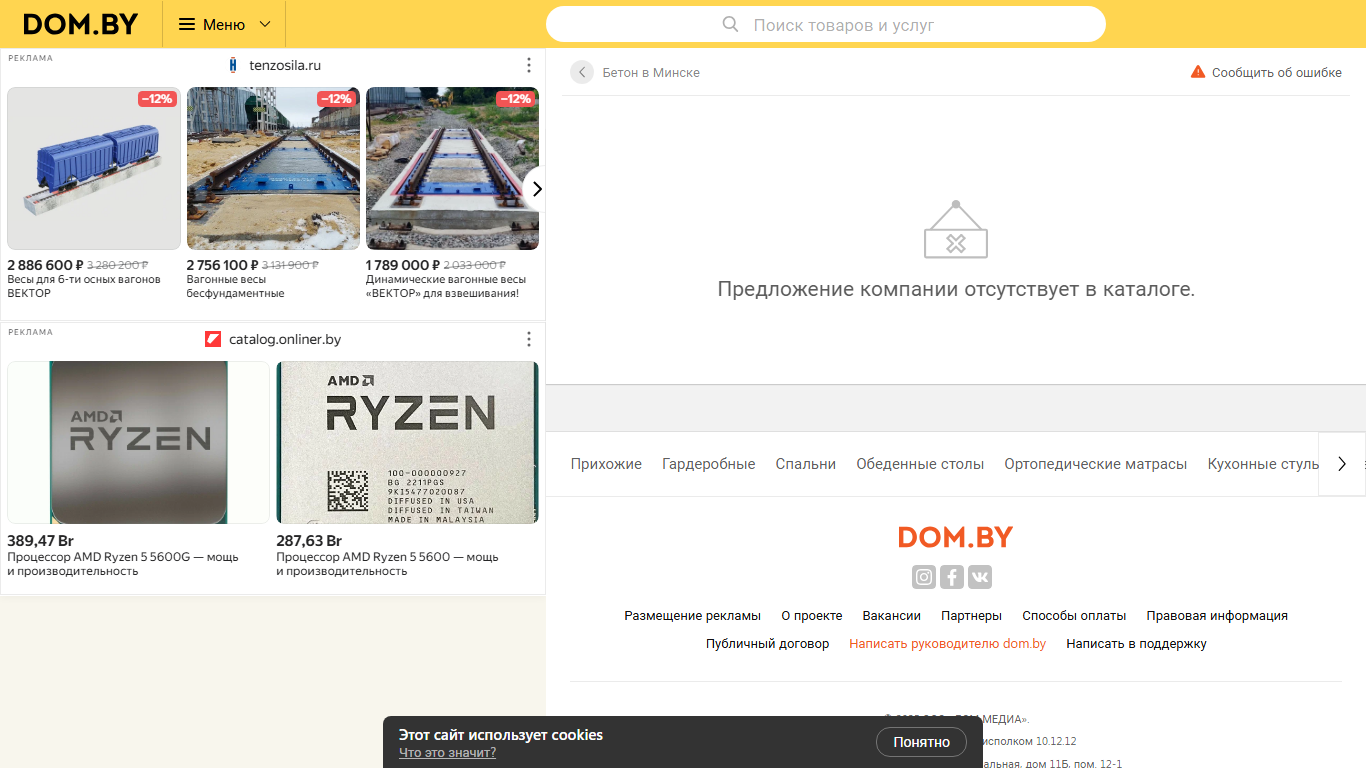Click Весы для 6-ти осных вагонов title

84,286
